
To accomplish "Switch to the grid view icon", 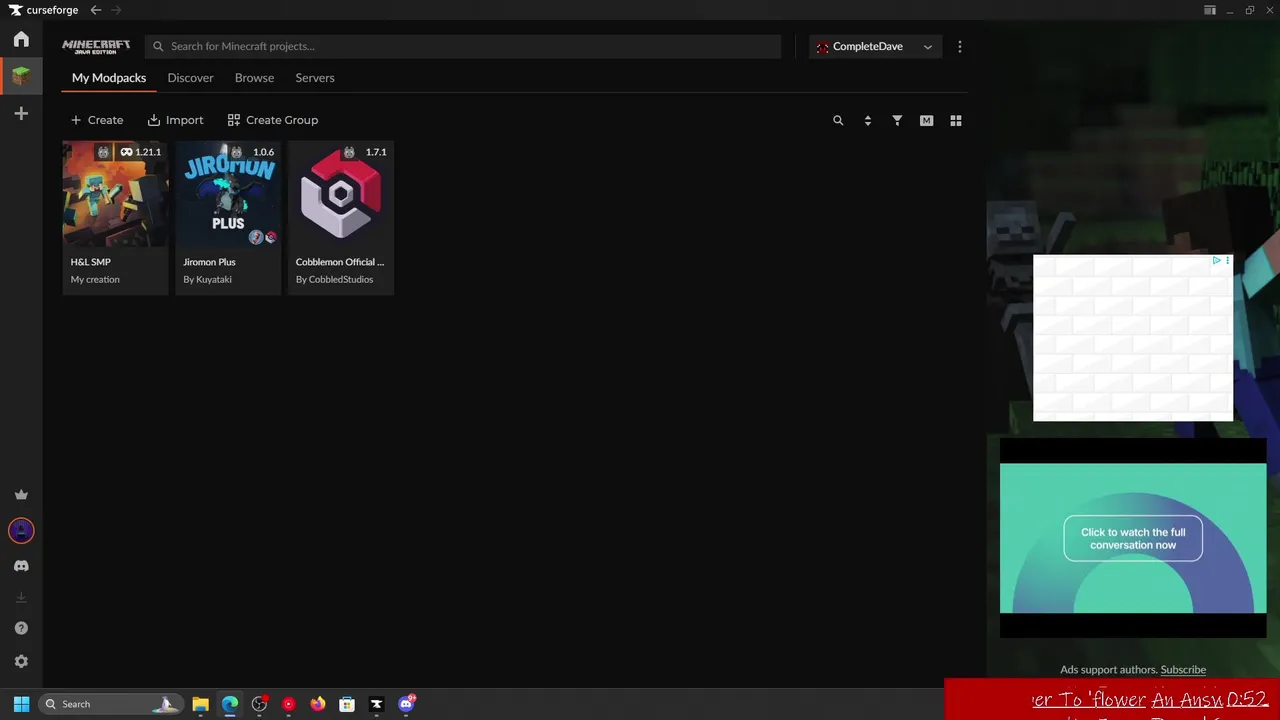I will click(x=956, y=120).
